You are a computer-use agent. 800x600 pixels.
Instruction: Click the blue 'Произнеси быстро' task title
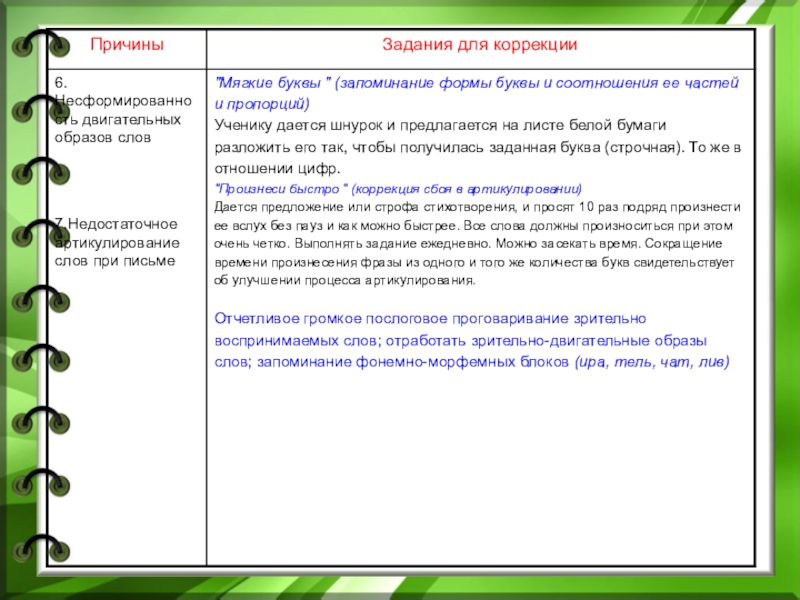[x=398, y=189]
